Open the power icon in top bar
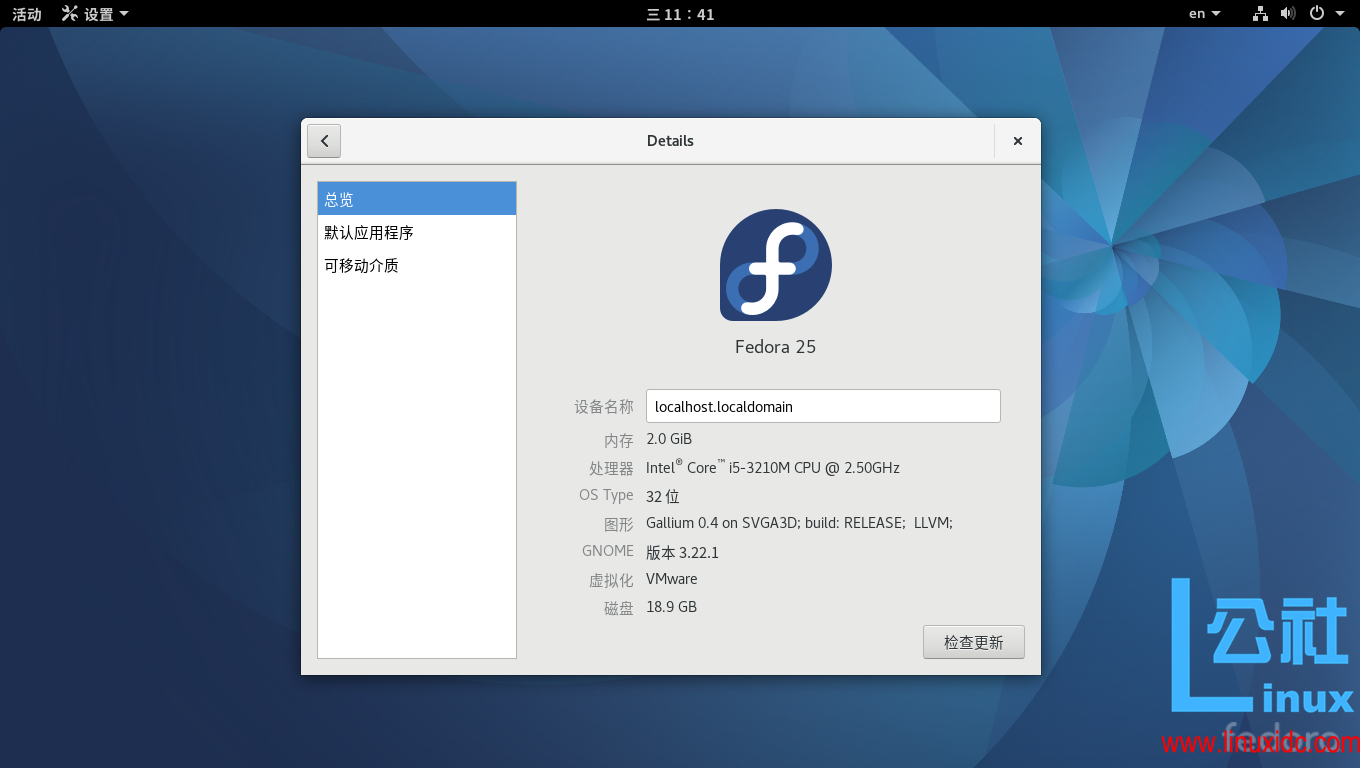Viewport: 1360px width, 768px height. coord(1317,14)
